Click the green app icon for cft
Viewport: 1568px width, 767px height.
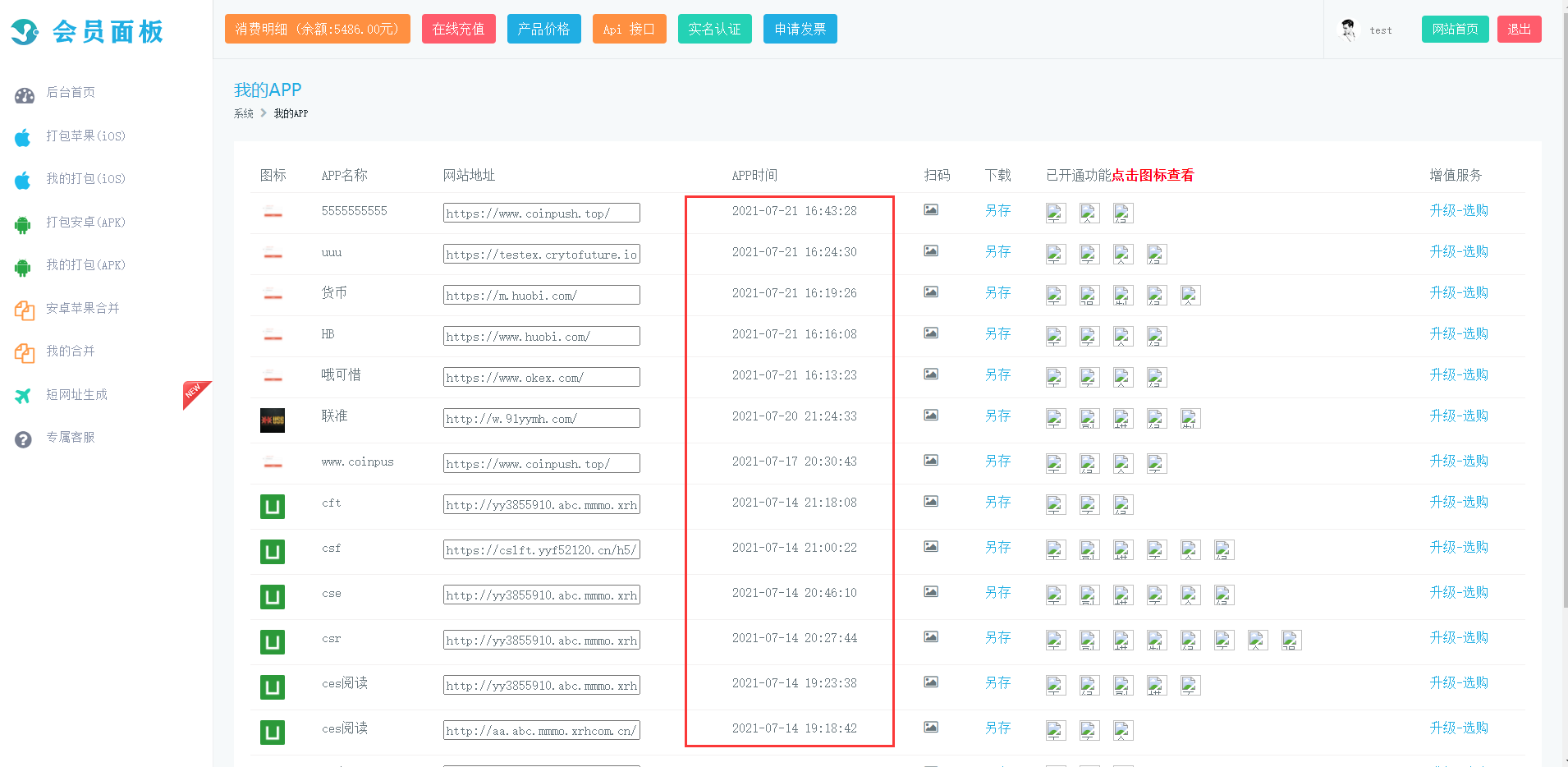[x=273, y=507]
